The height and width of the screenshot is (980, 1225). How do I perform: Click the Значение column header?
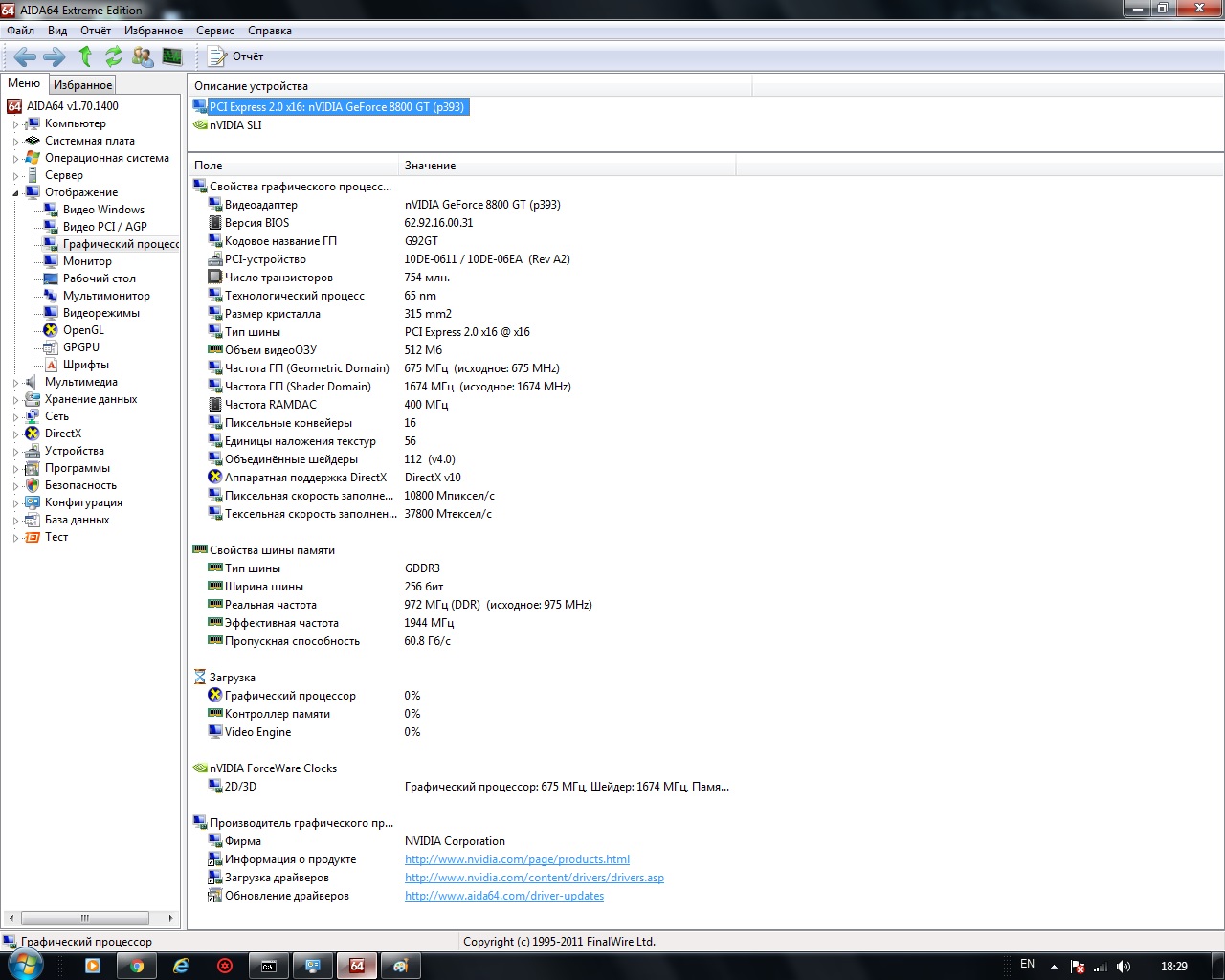coord(567,166)
